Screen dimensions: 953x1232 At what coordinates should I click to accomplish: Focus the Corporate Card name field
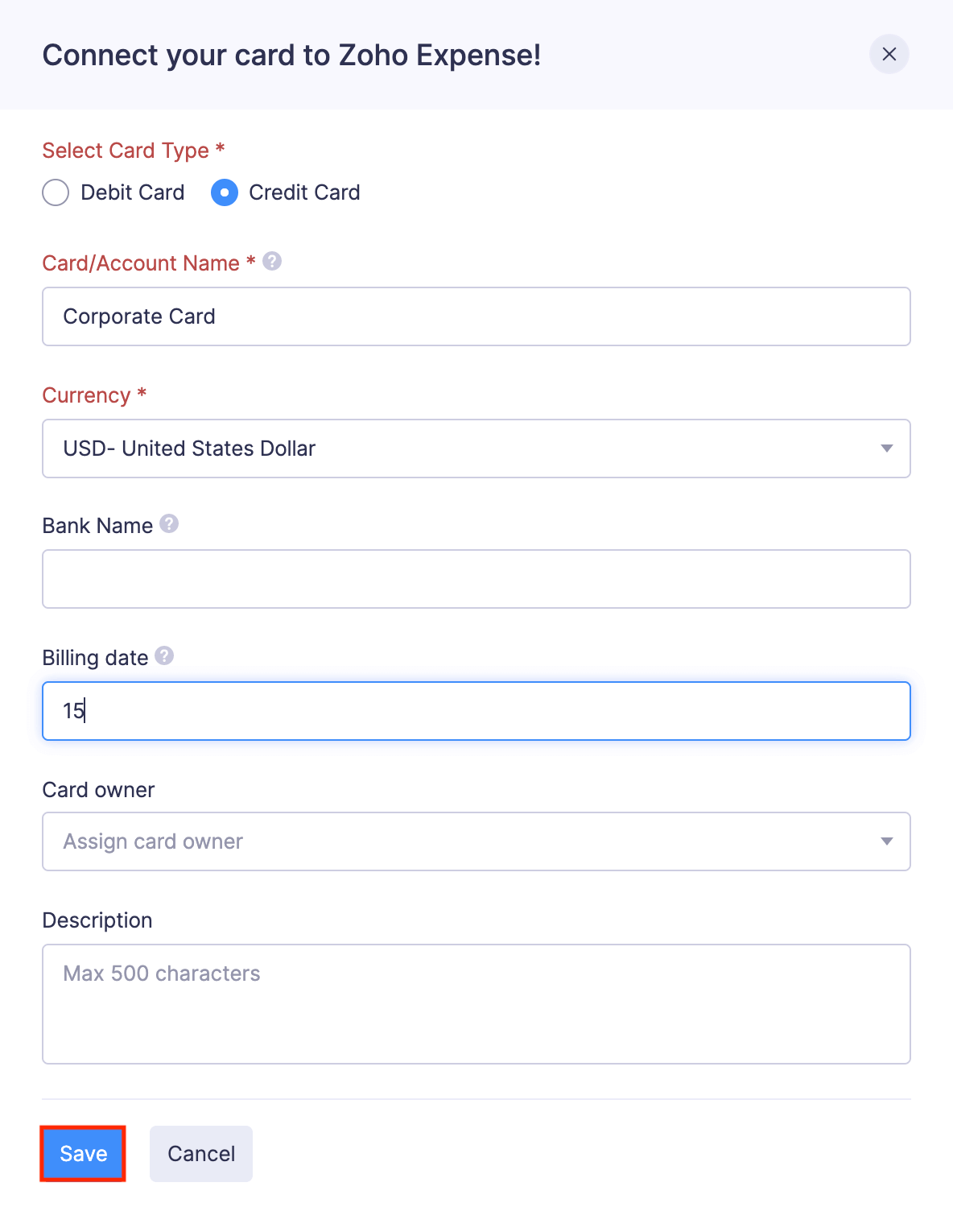[476, 316]
